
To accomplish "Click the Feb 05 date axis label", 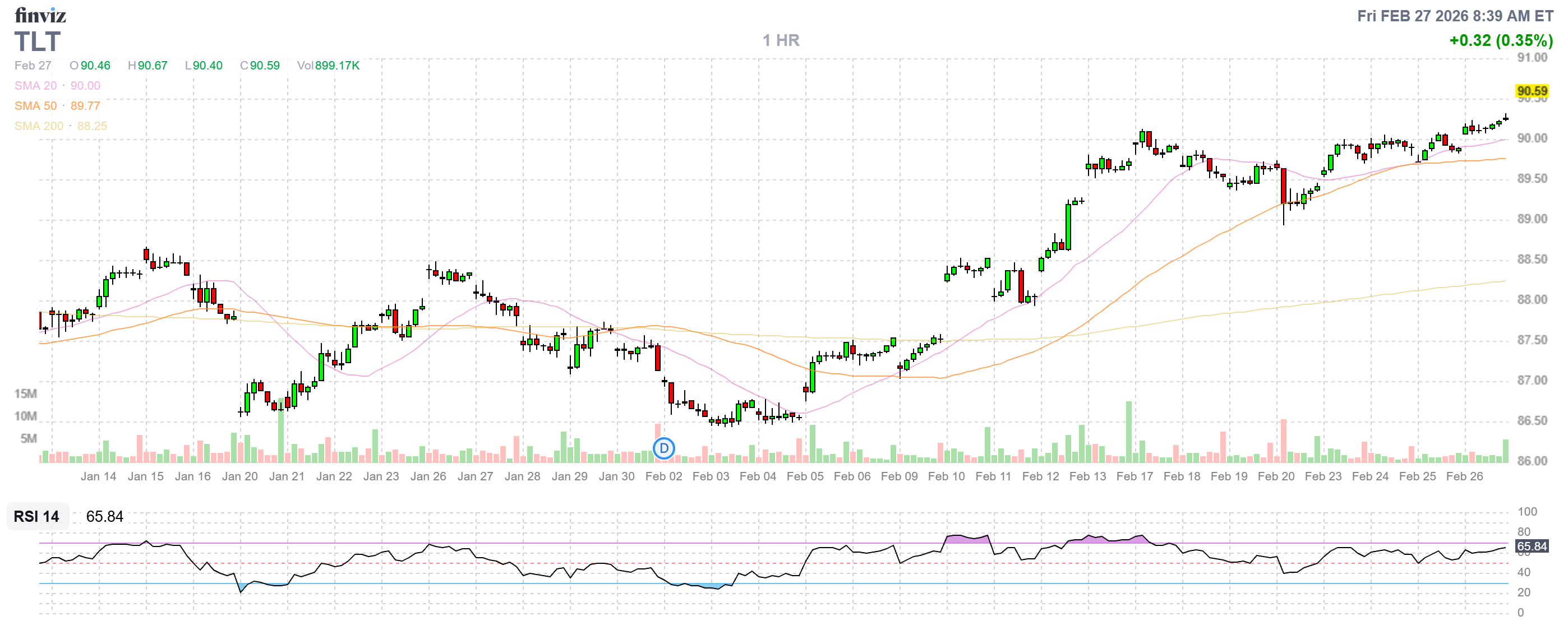I will coord(805,476).
